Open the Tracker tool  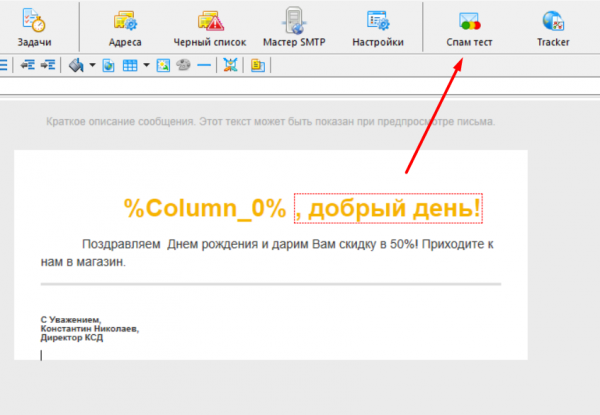coord(553,28)
